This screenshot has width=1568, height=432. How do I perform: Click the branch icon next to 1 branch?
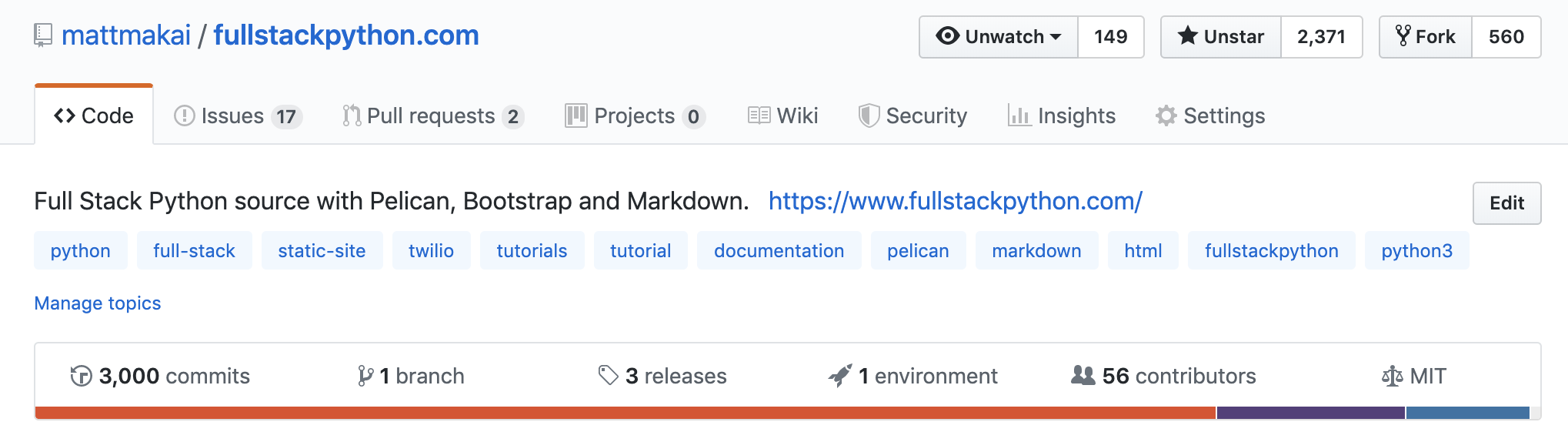pos(365,376)
